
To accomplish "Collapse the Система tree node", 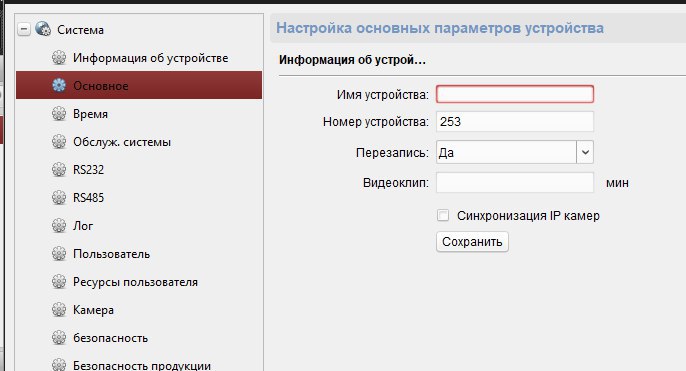I will pos(24,29).
